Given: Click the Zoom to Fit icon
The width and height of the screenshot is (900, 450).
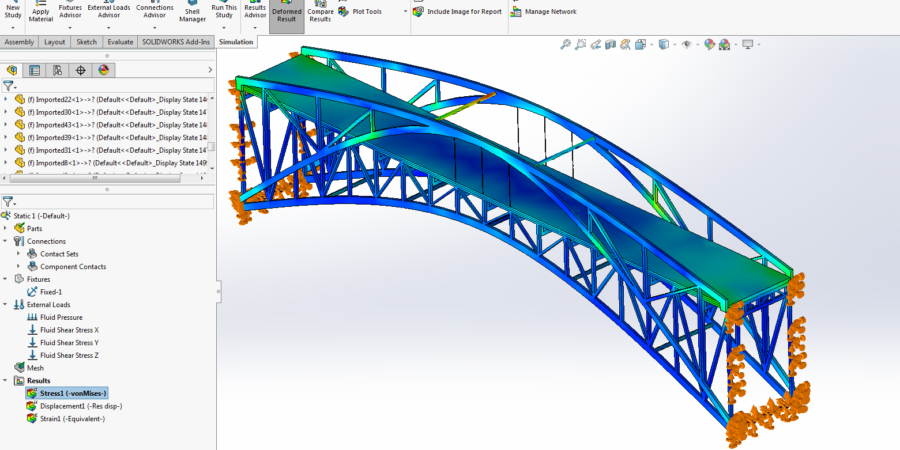Looking at the screenshot, I should point(566,45).
